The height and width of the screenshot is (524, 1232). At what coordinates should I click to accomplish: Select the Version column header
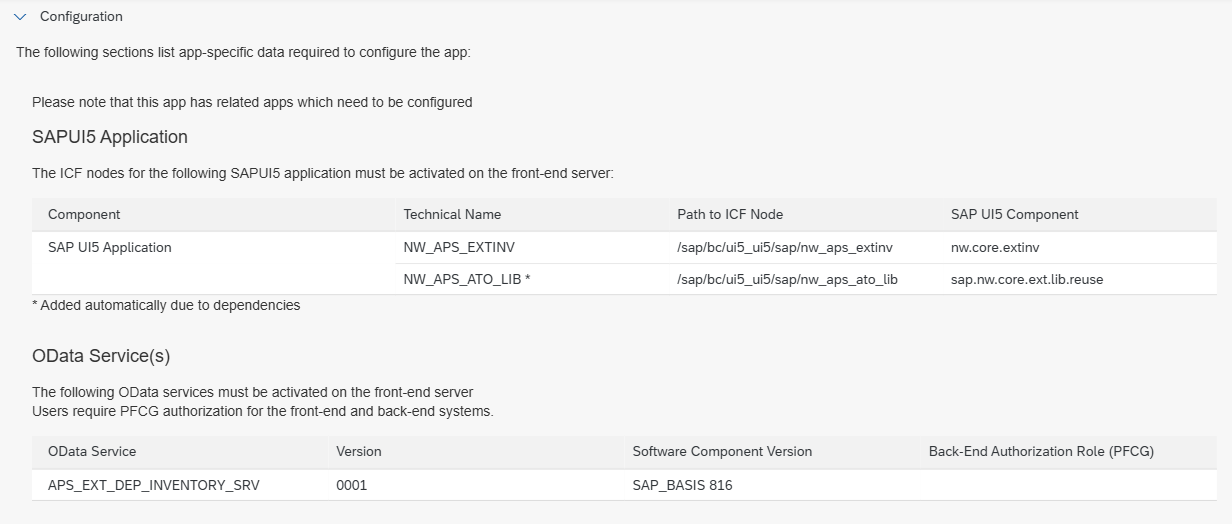[x=359, y=452]
